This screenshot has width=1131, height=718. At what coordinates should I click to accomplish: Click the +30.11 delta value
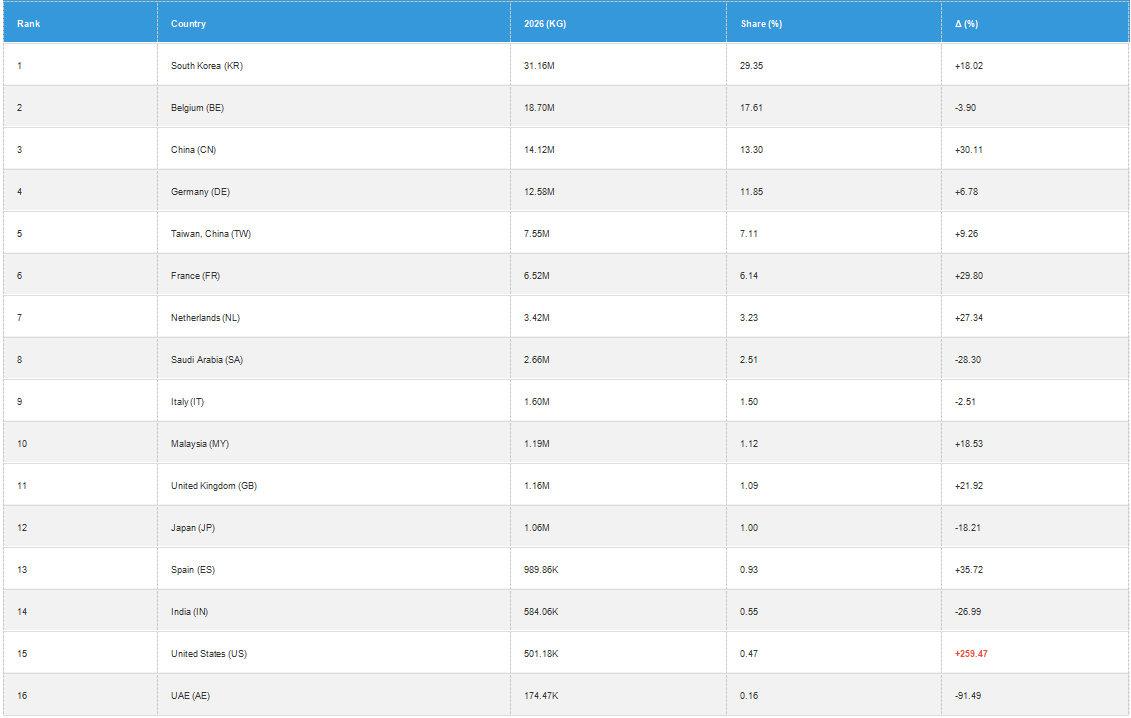click(x=969, y=149)
